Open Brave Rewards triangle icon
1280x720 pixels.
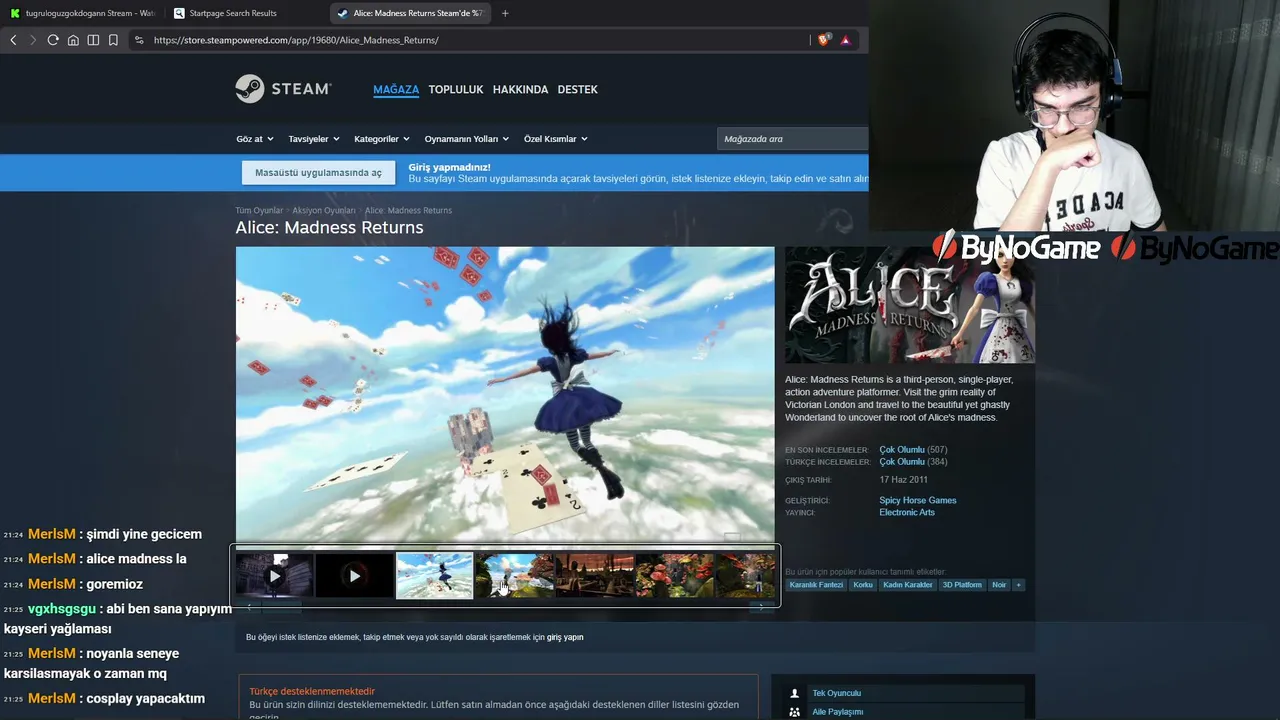(x=846, y=40)
